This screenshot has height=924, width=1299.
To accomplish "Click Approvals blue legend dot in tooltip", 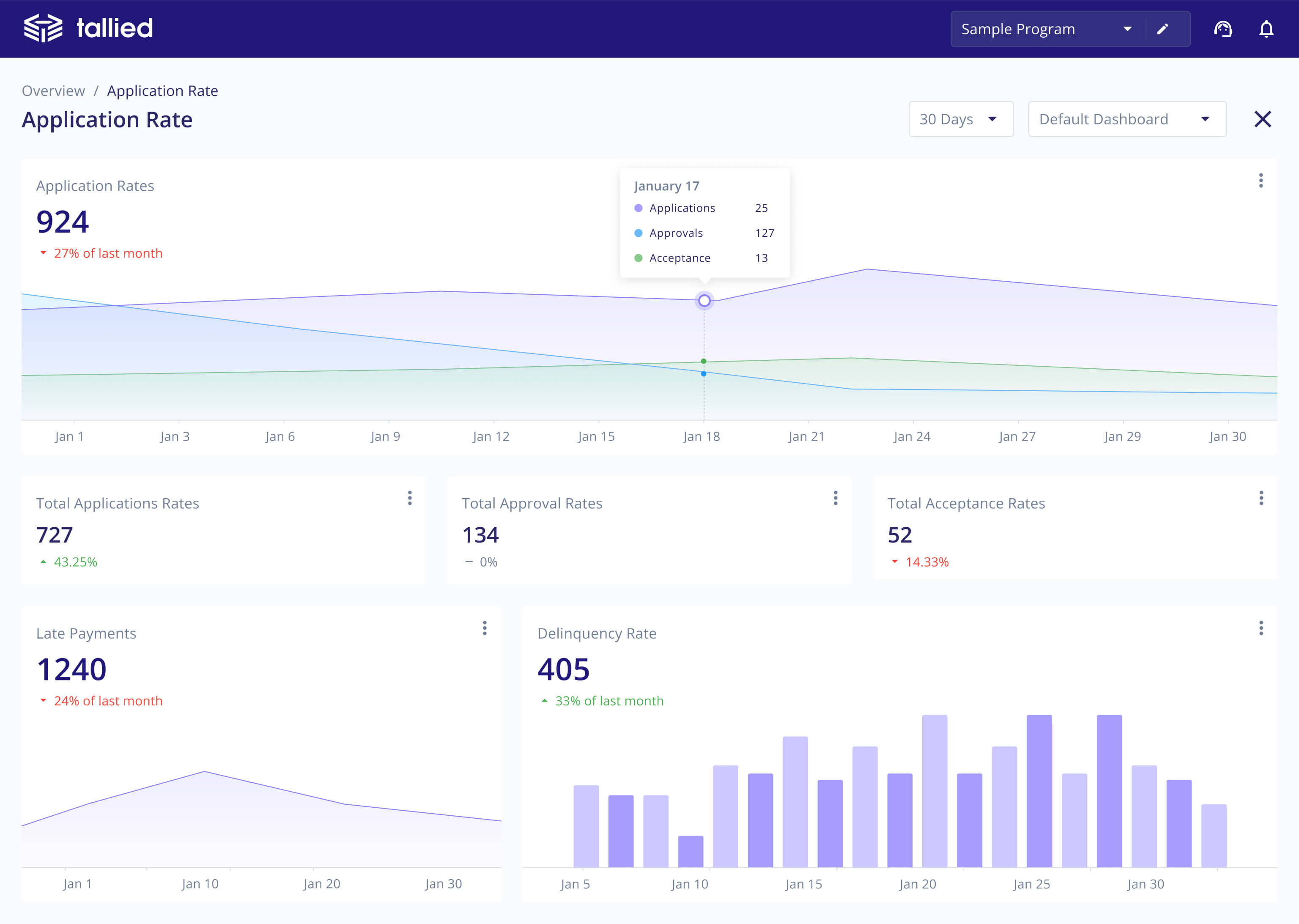I will click(638, 233).
